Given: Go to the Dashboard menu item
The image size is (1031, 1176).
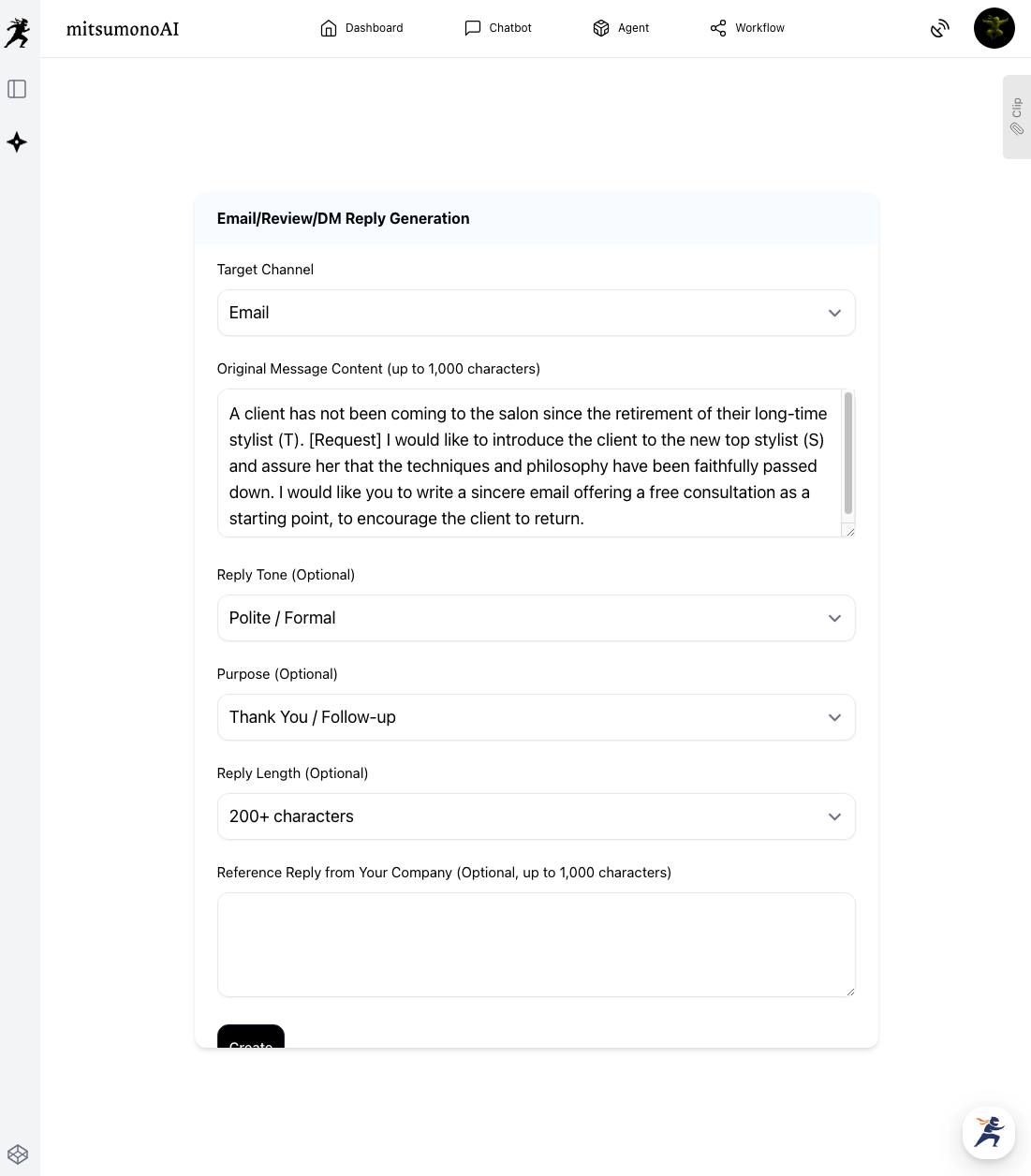Looking at the screenshot, I should tap(361, 28).
